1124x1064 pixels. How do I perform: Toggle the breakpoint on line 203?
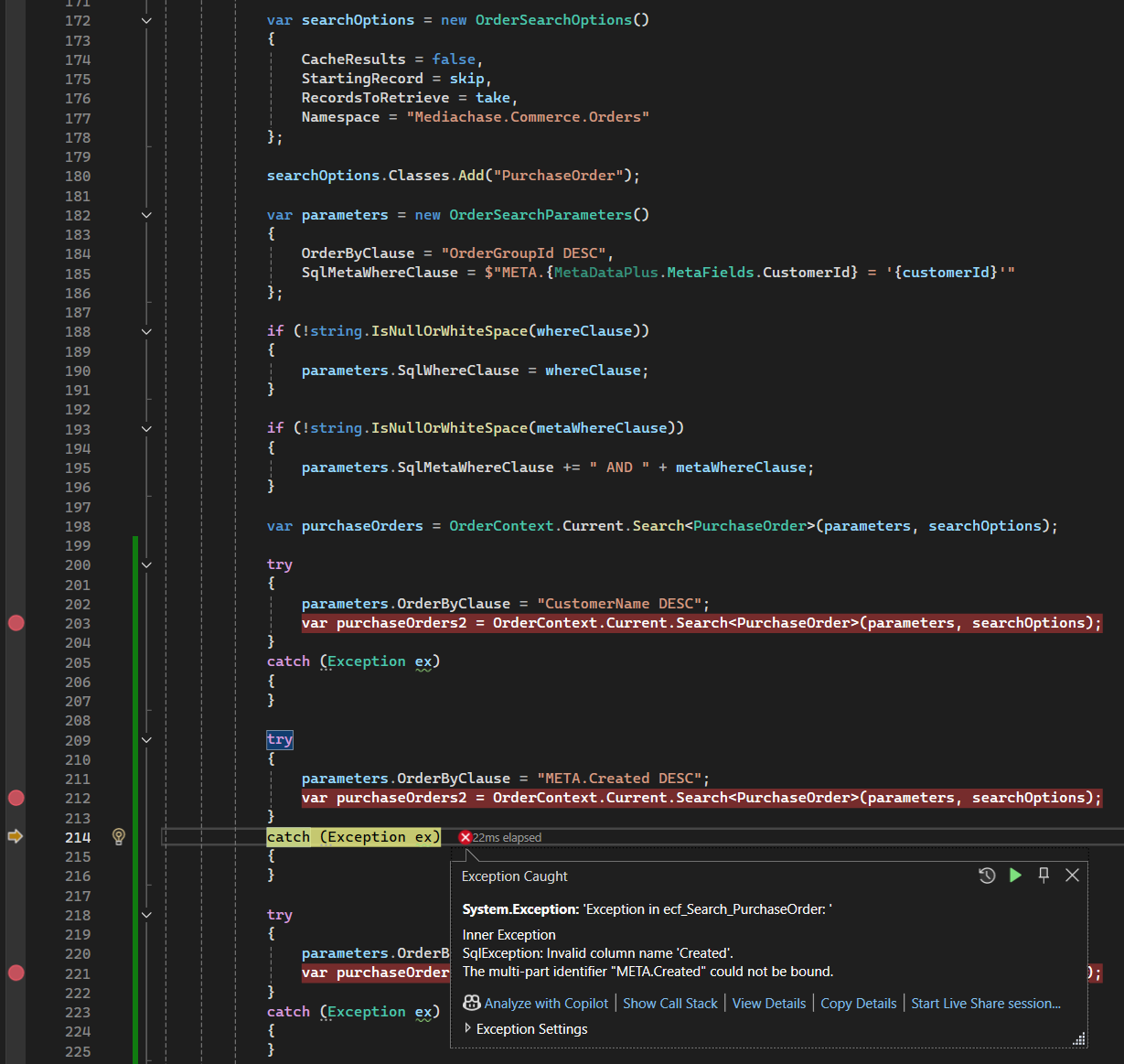(16, 623)
